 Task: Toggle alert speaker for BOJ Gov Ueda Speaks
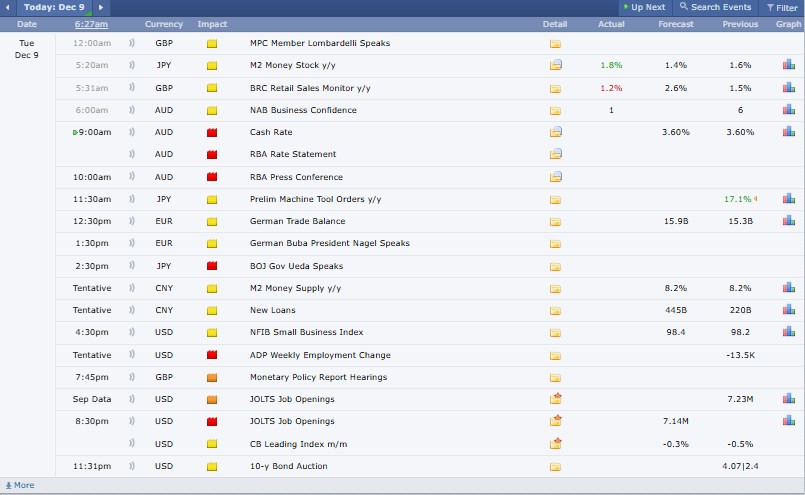point(132,266)
